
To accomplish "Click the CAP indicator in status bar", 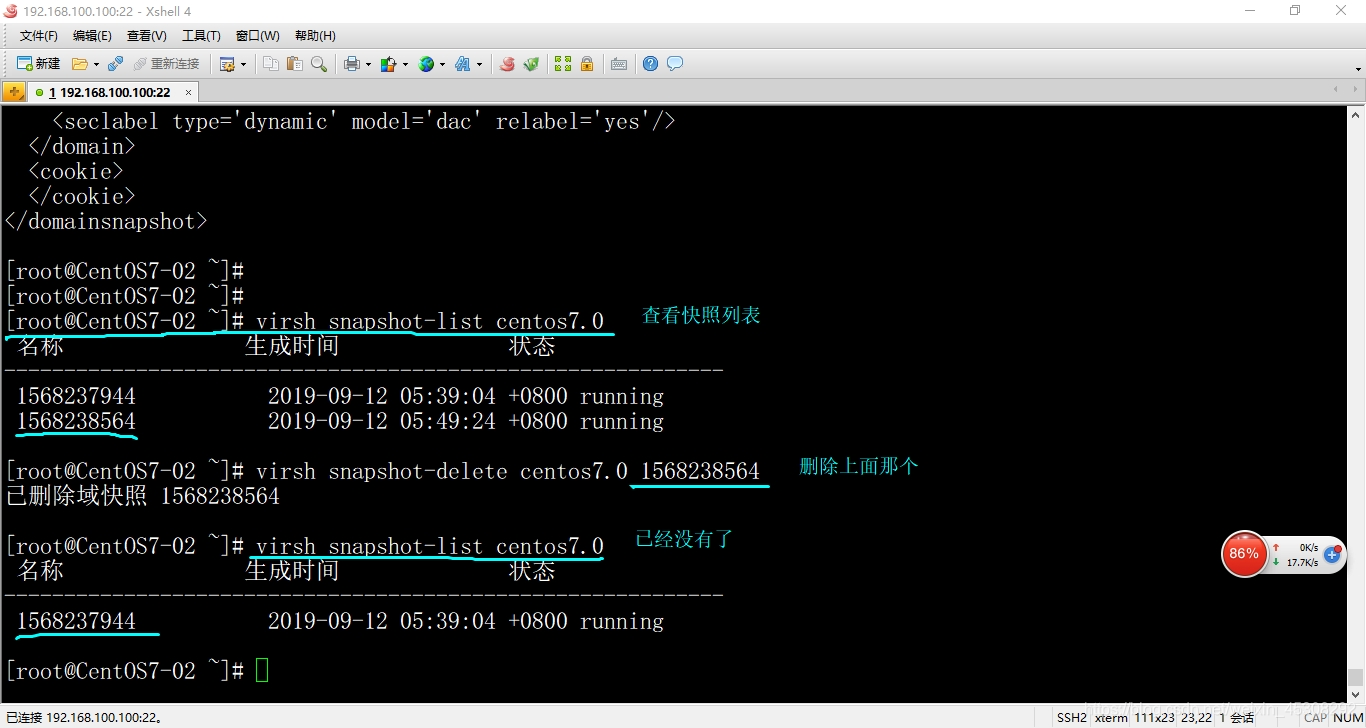I will click(1316, 717).
